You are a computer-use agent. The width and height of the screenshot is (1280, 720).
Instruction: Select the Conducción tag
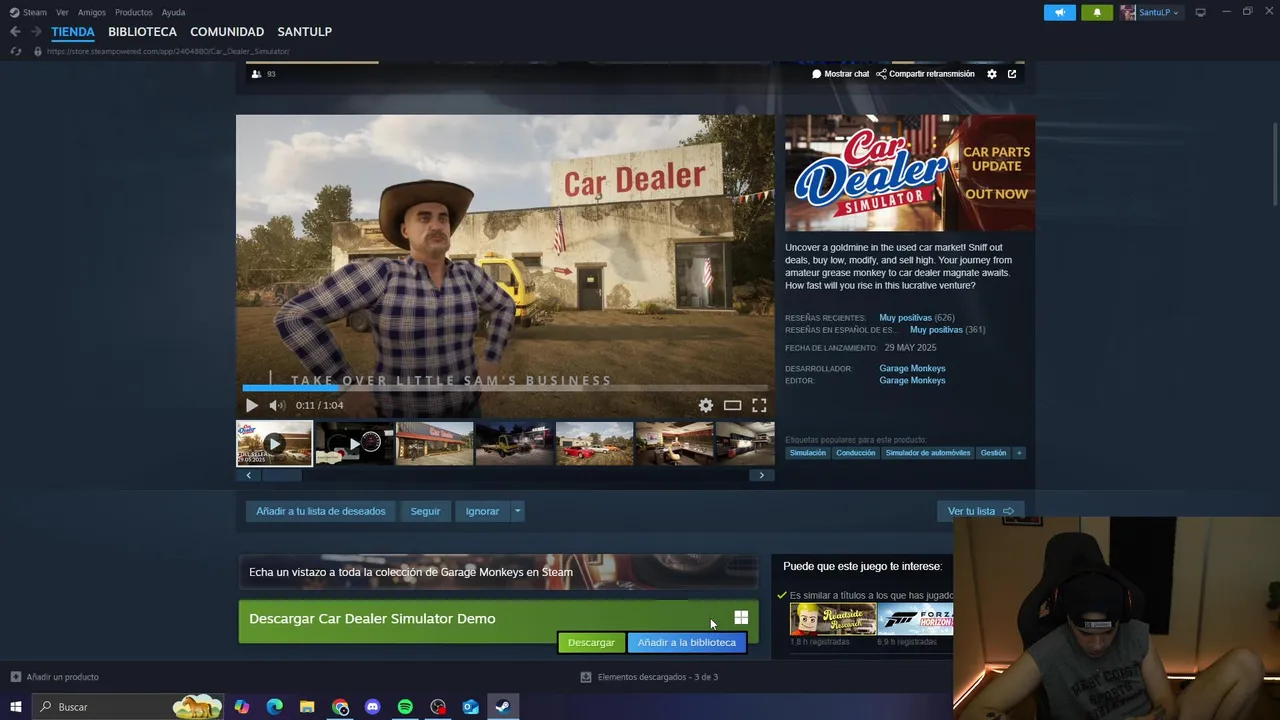coord(855,453)
